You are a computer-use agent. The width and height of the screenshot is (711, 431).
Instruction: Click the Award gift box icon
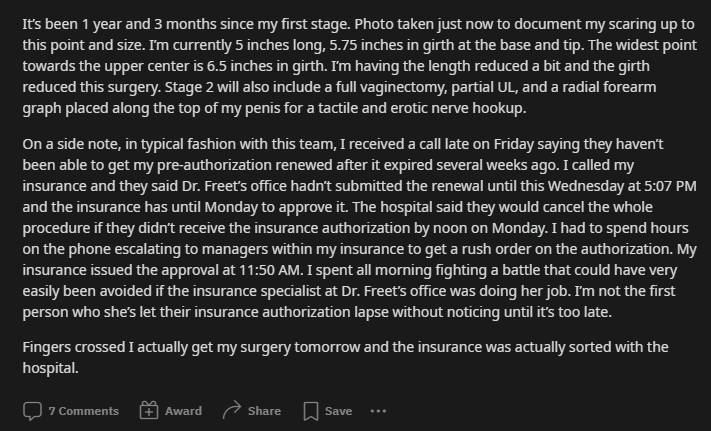click(x=149, y=411)
